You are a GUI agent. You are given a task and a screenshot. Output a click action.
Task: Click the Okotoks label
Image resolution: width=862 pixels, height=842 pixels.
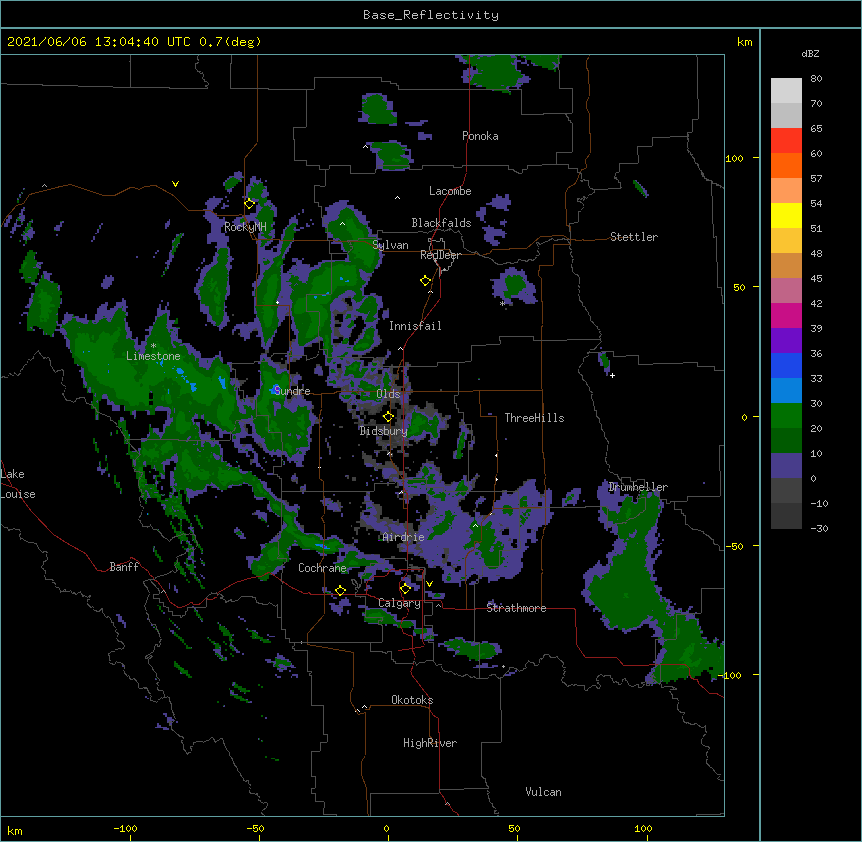click(x=412, y=700)
